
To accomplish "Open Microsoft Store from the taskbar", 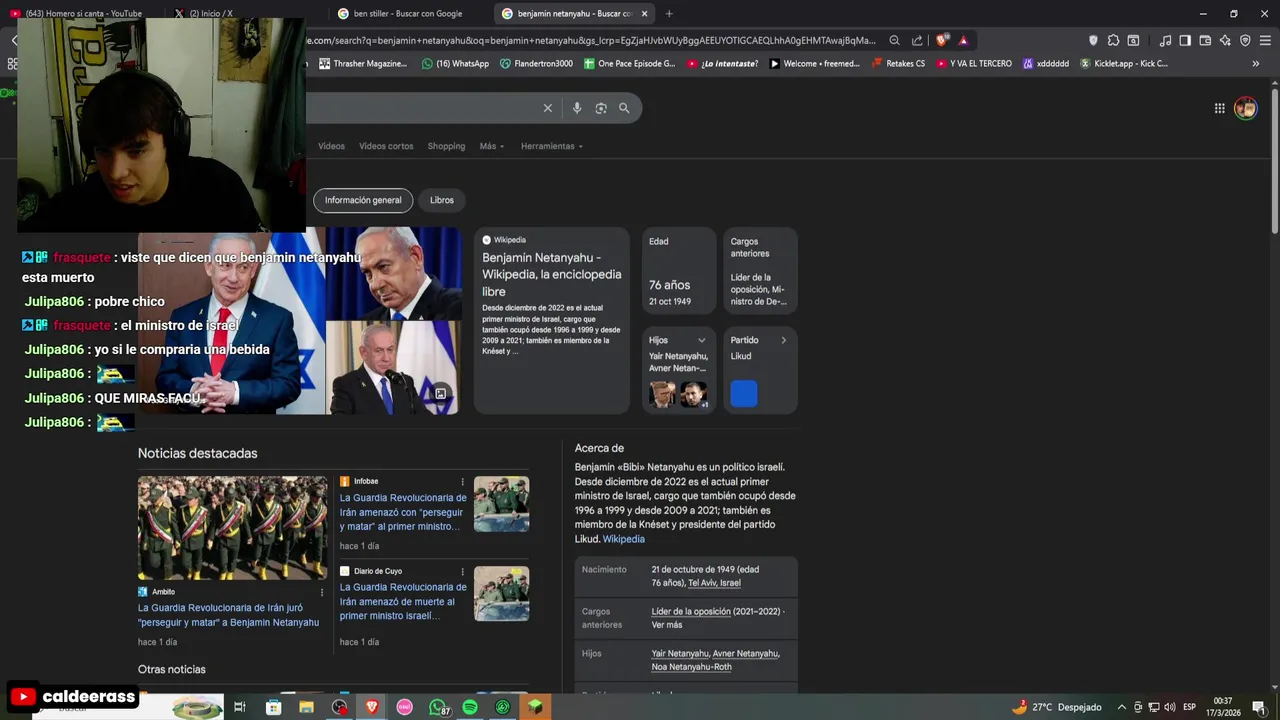I will coord(273,707).
